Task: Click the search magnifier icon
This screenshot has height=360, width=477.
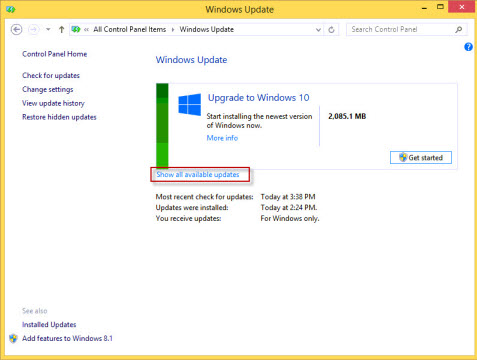Action: [459, 29]
